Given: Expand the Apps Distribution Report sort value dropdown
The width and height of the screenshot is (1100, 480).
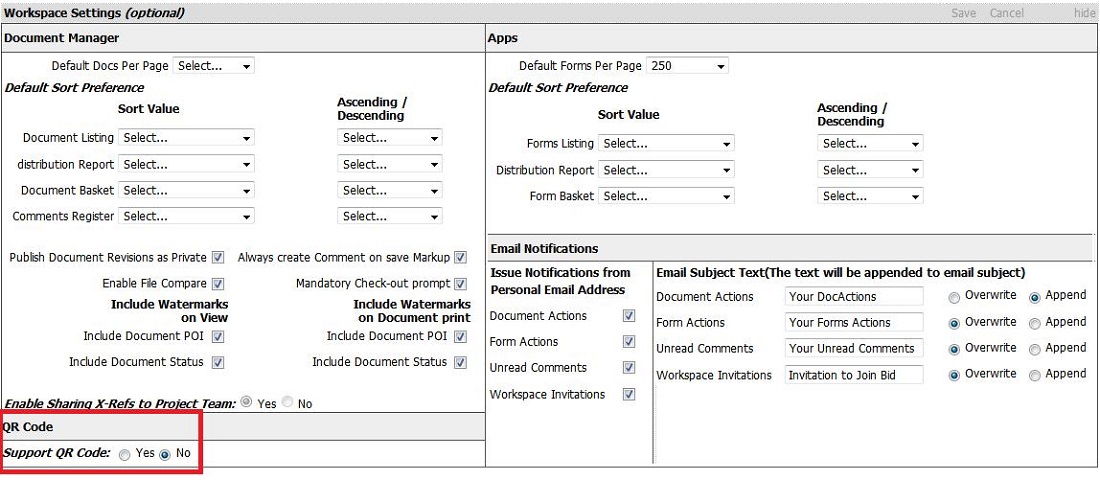Looking at the screenshot, I should [x=666, y=171].
